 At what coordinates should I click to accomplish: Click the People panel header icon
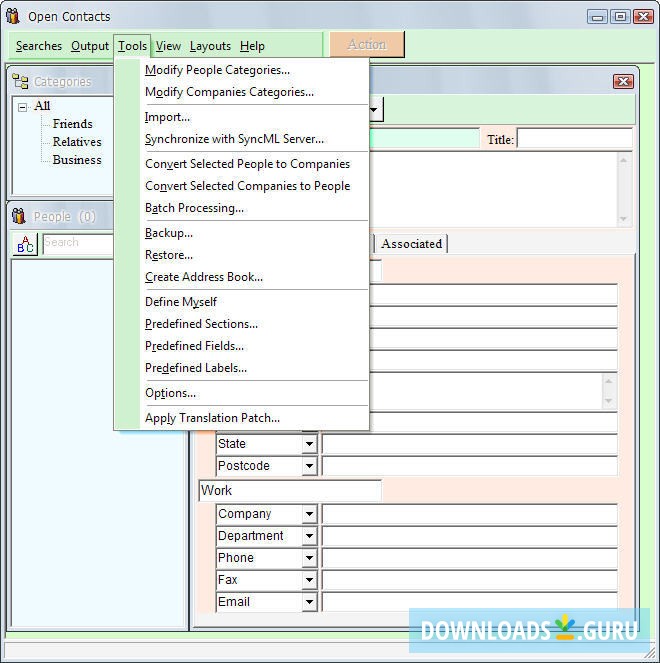[x=18, y=216]
